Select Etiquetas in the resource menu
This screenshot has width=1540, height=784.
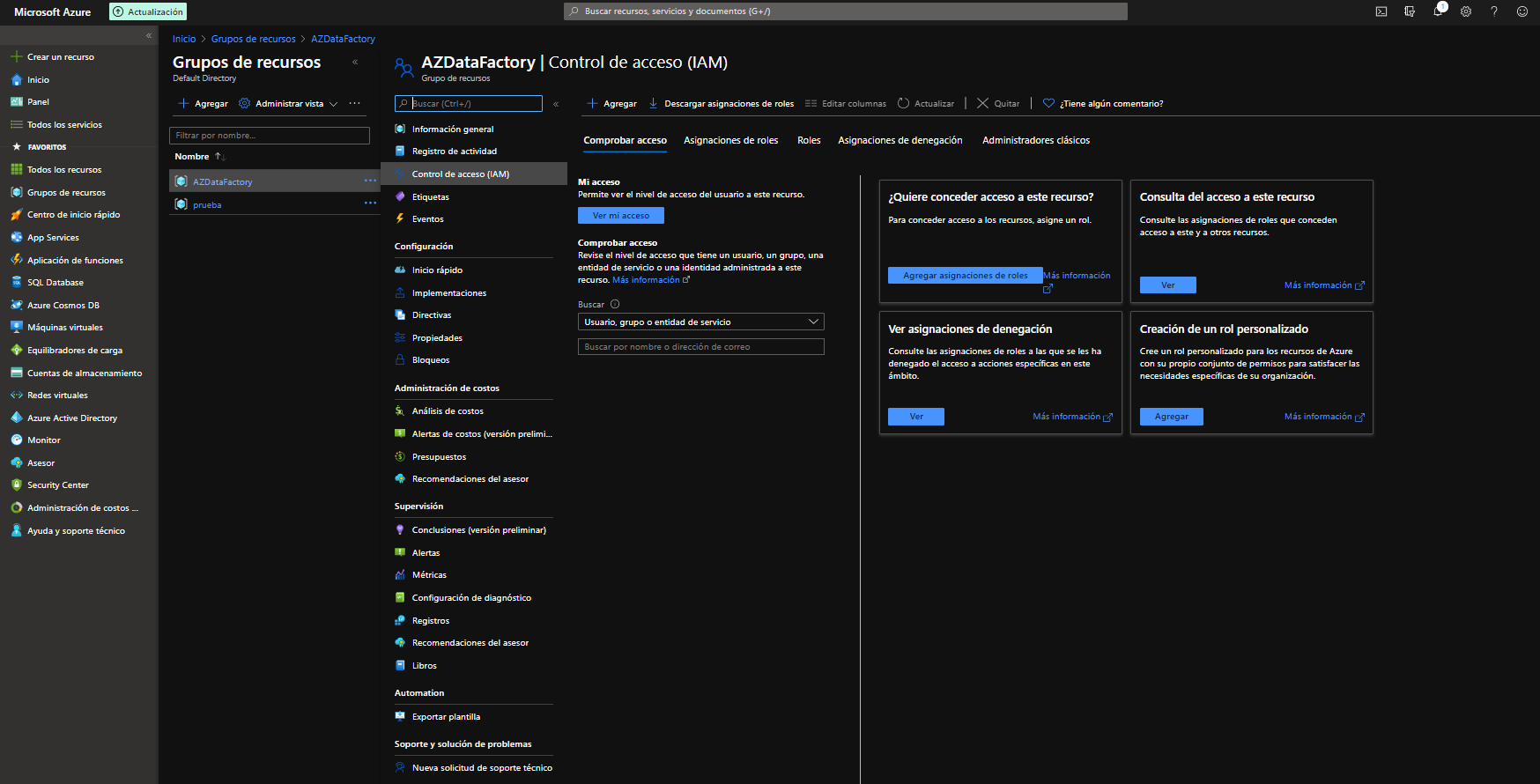click(x=430, y=196)
